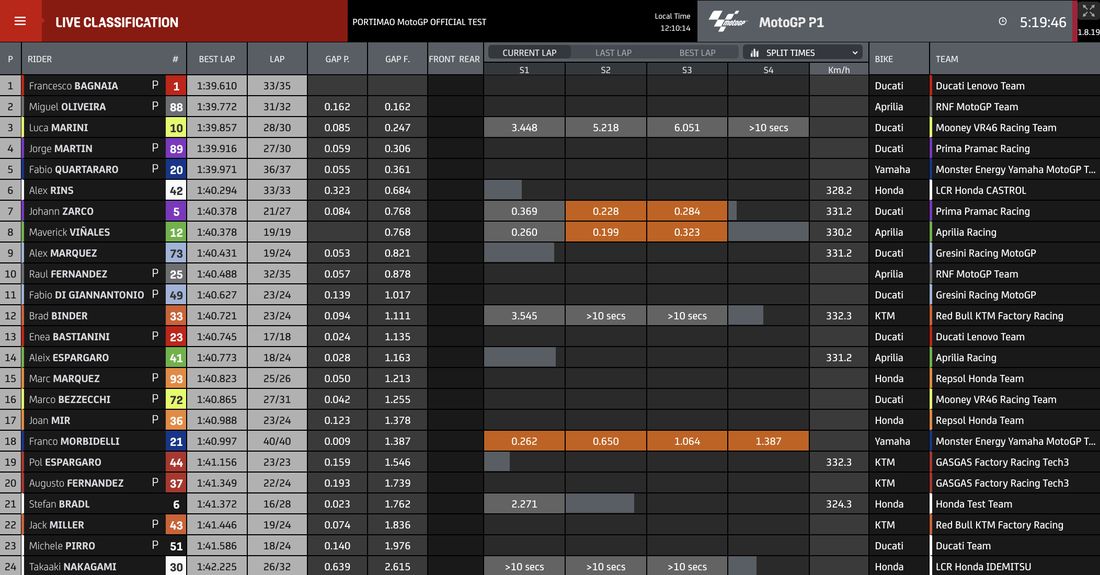Open the Split Times dropdown
Viewport: 1100px width, 575px height.
click(x=805, y=53)
